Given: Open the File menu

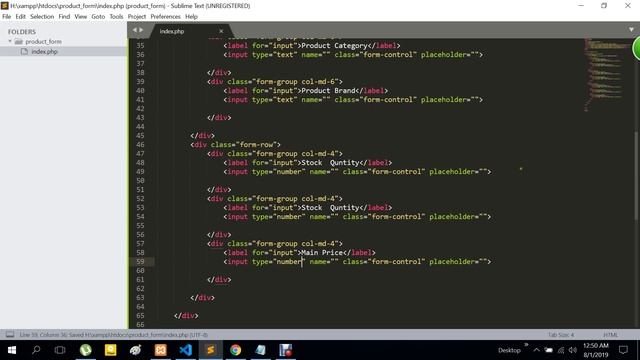Looking at the screenshot, I should (x=7, y=17).
